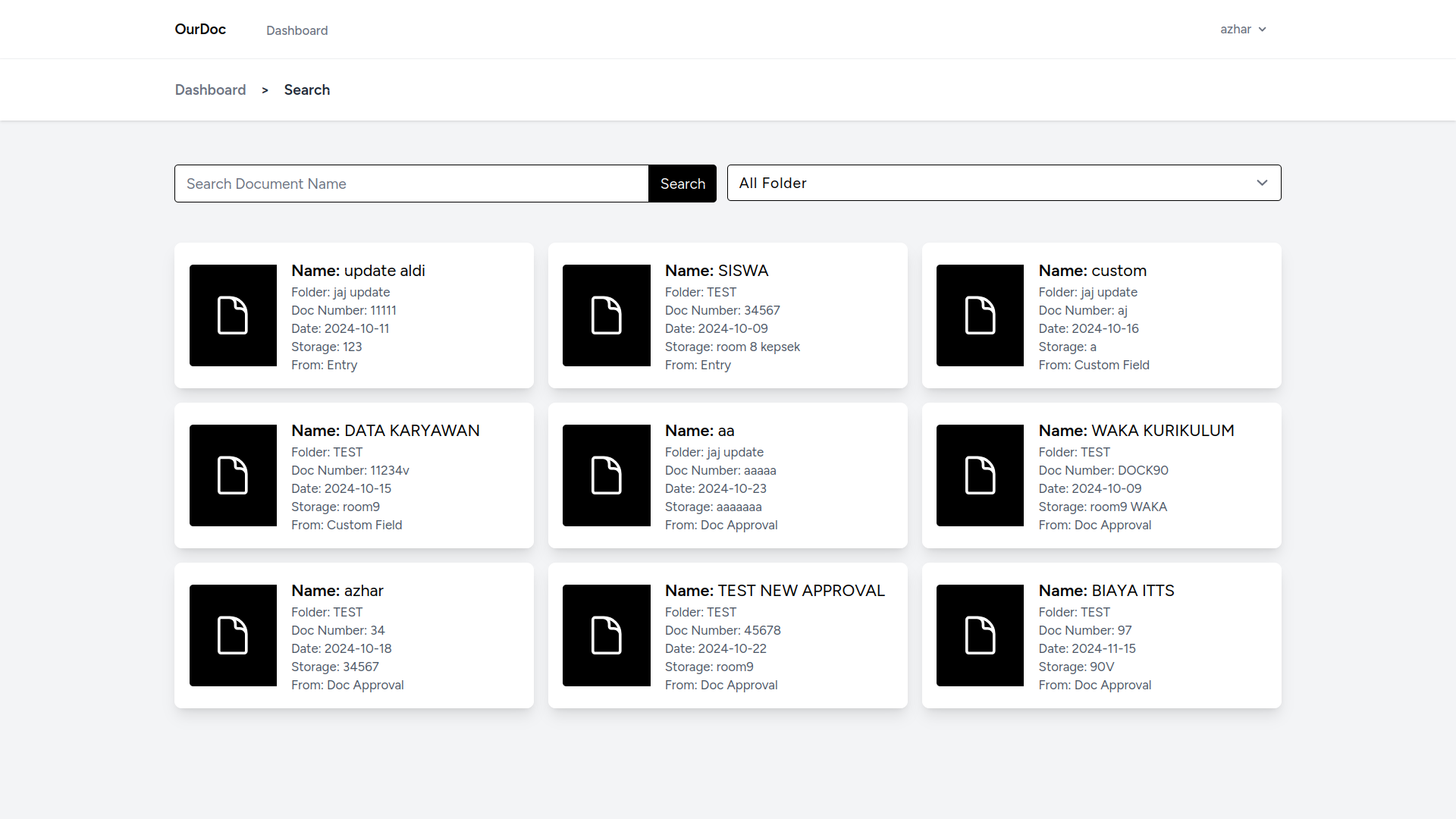The height and width of the screenshot is (819, 1456).
Task: Open the Dashboard nav menu item
Action: (x=297, y=30)
